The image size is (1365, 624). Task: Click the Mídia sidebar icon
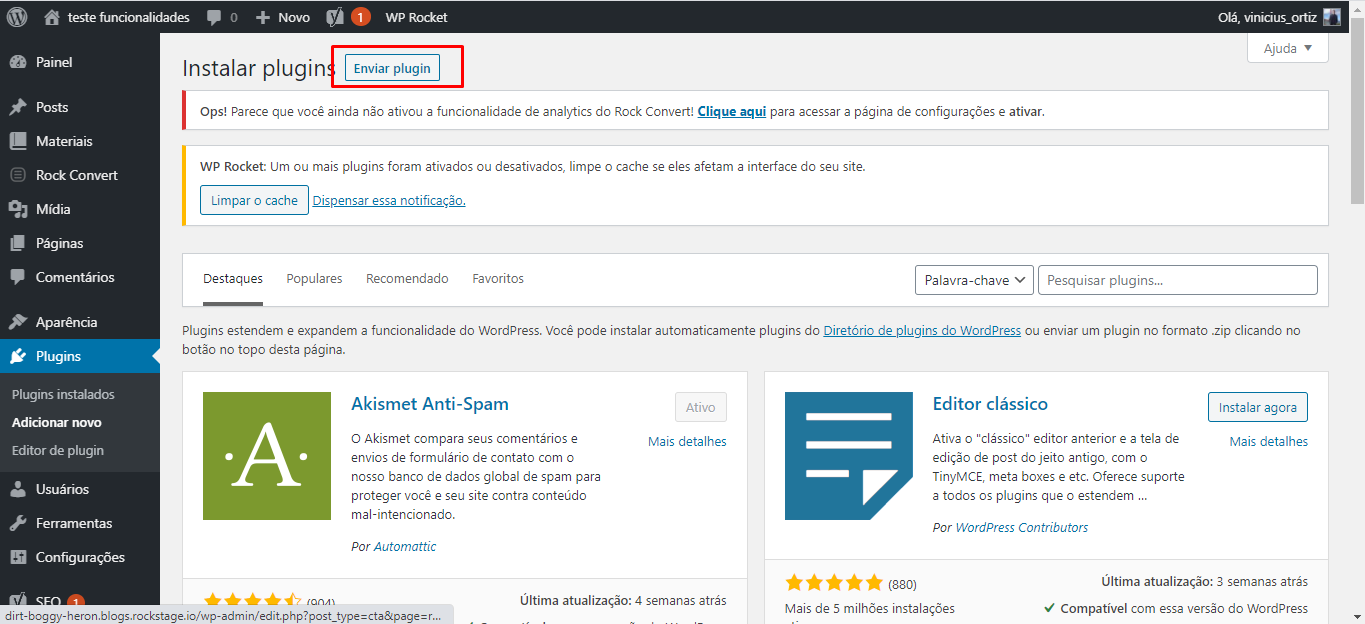[18, 209]
